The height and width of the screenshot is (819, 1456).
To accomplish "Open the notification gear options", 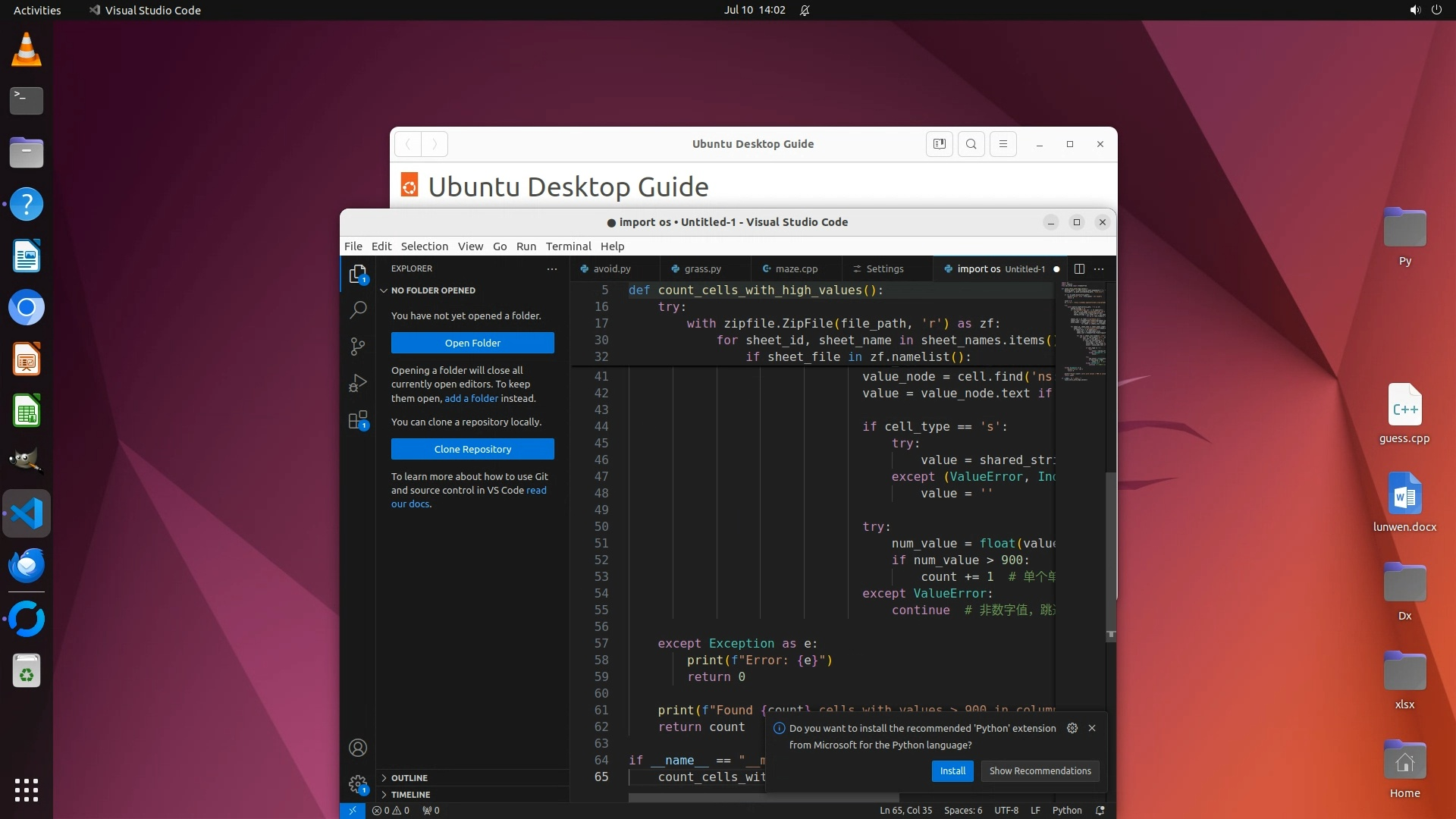I will [1072, 728].
